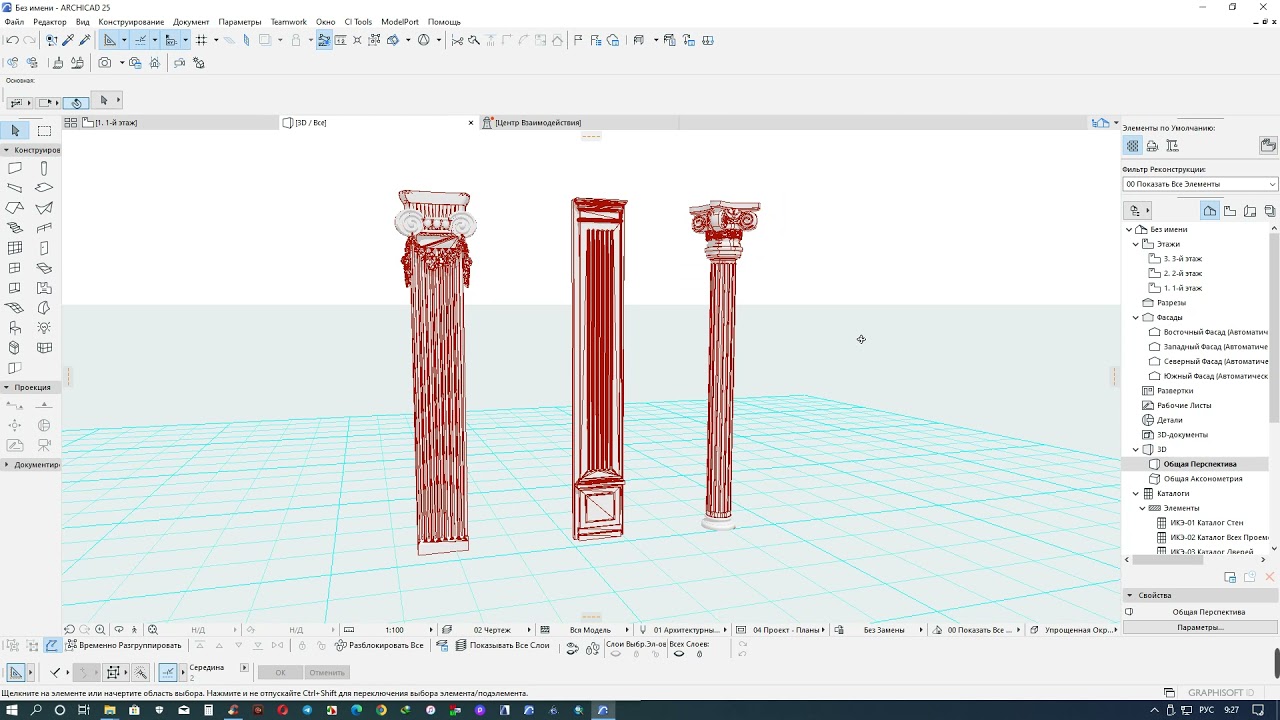Expand the Документирование toolbox group

tap(6, 465)
